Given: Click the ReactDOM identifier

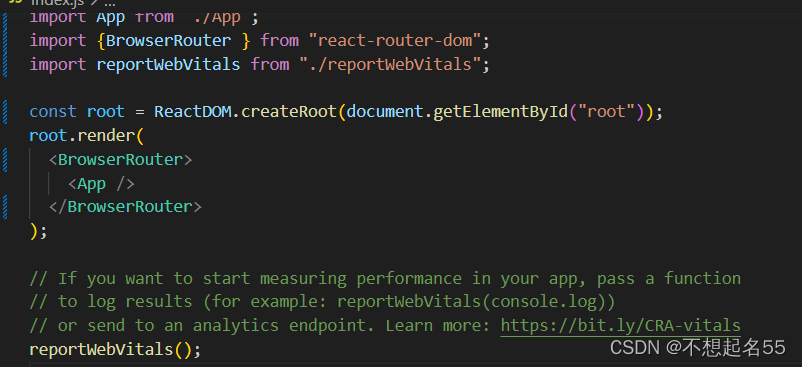Looking at the screenshot, I should (192, 111).
